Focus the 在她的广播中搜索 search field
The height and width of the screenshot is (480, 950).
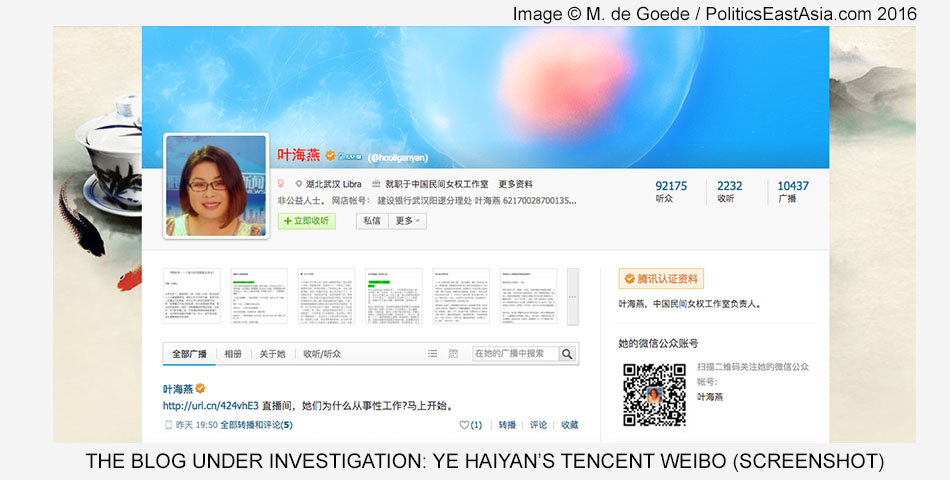516,354
